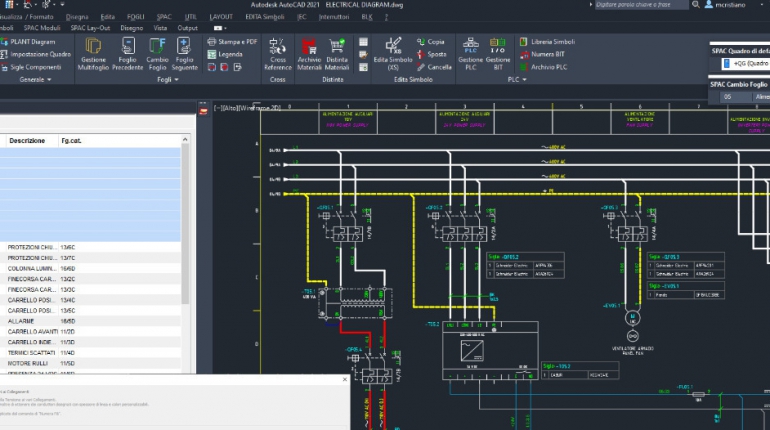This screenshot has width=770, height=430.
Task: Open Gestione Multifoglio tool
Action: [93, 54]
